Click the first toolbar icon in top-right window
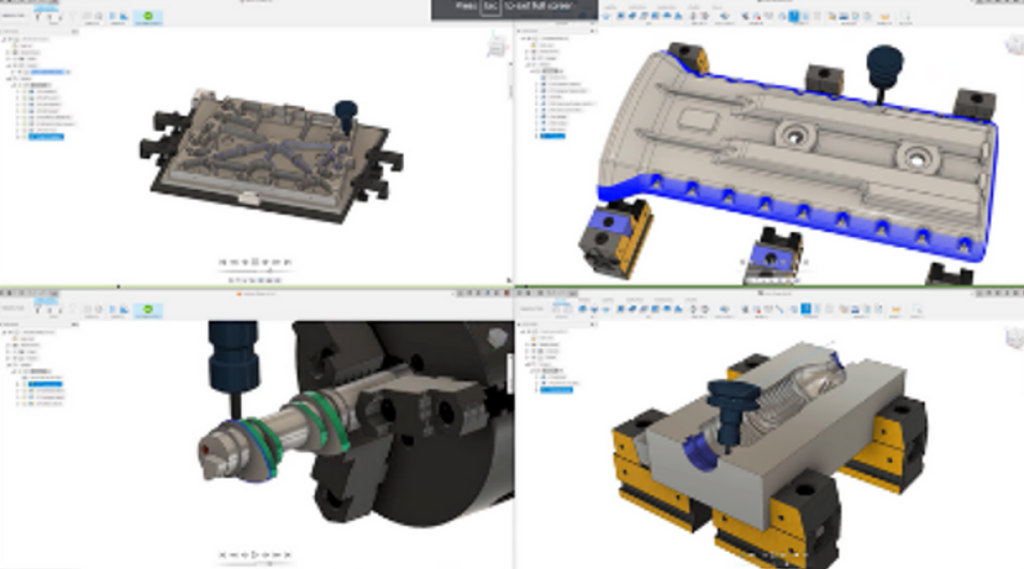 click(x=605, y=17)
